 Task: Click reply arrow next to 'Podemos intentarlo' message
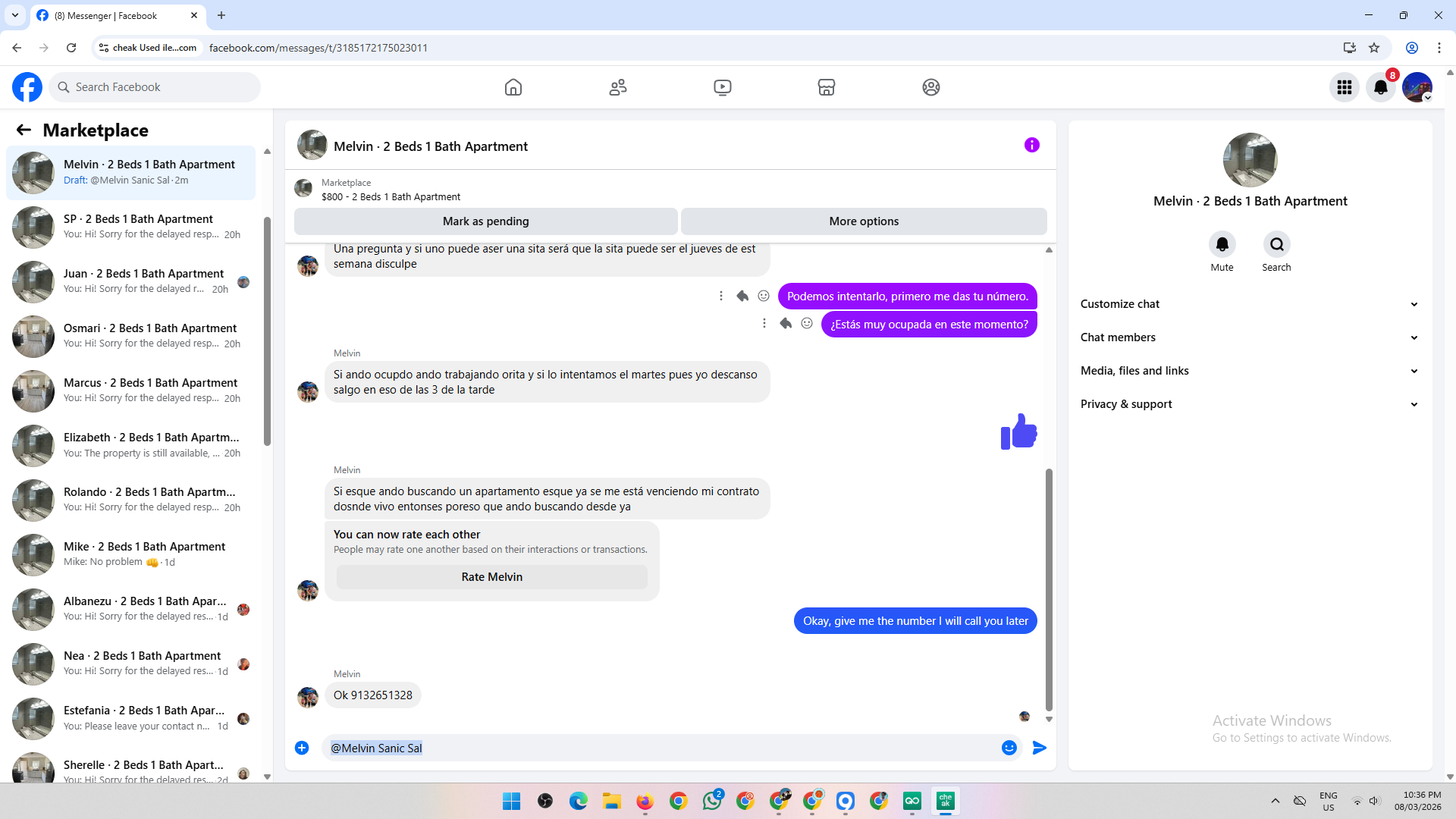coord(742,296)
